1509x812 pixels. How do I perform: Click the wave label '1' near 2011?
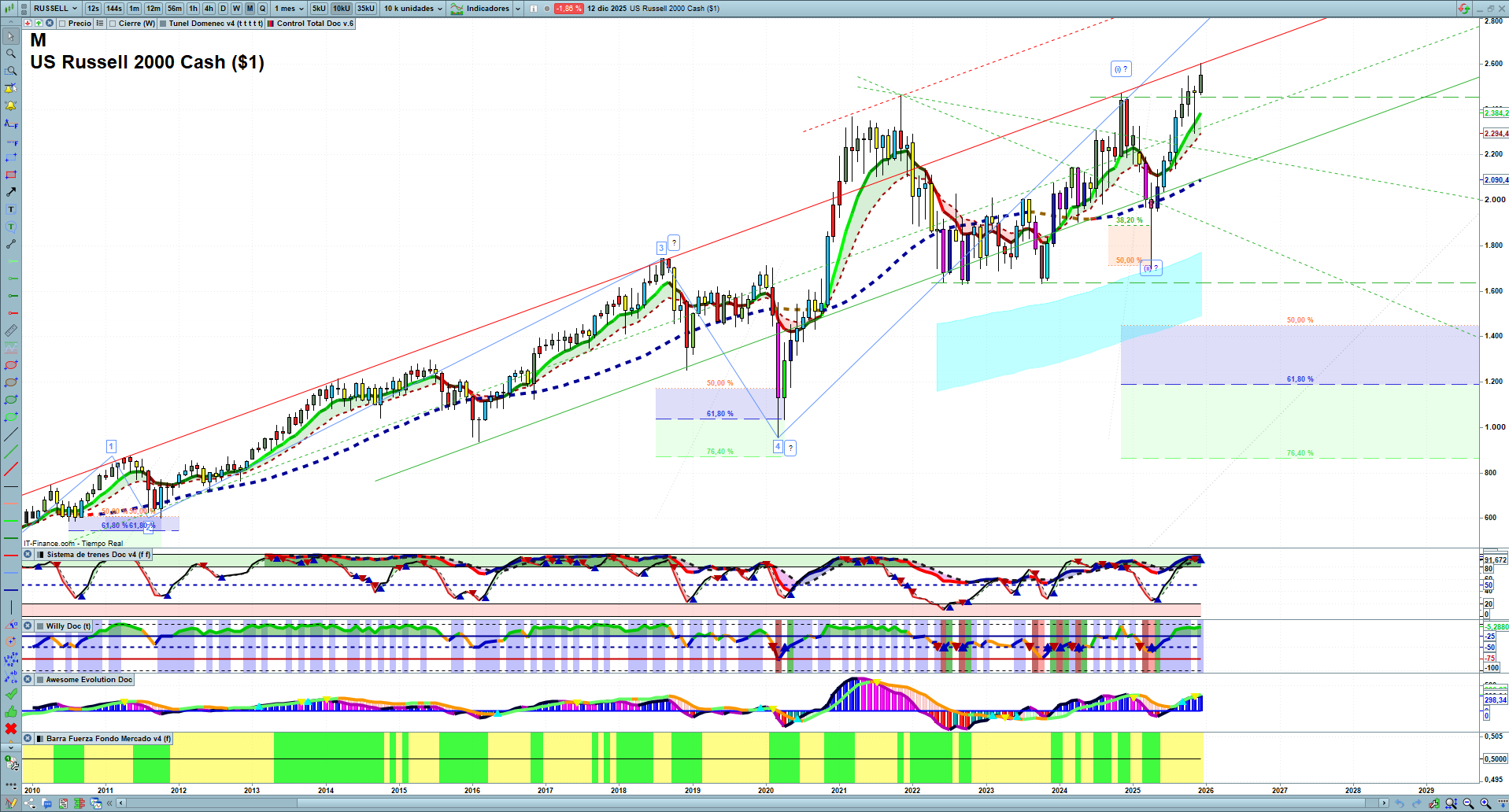coord(112,446)
